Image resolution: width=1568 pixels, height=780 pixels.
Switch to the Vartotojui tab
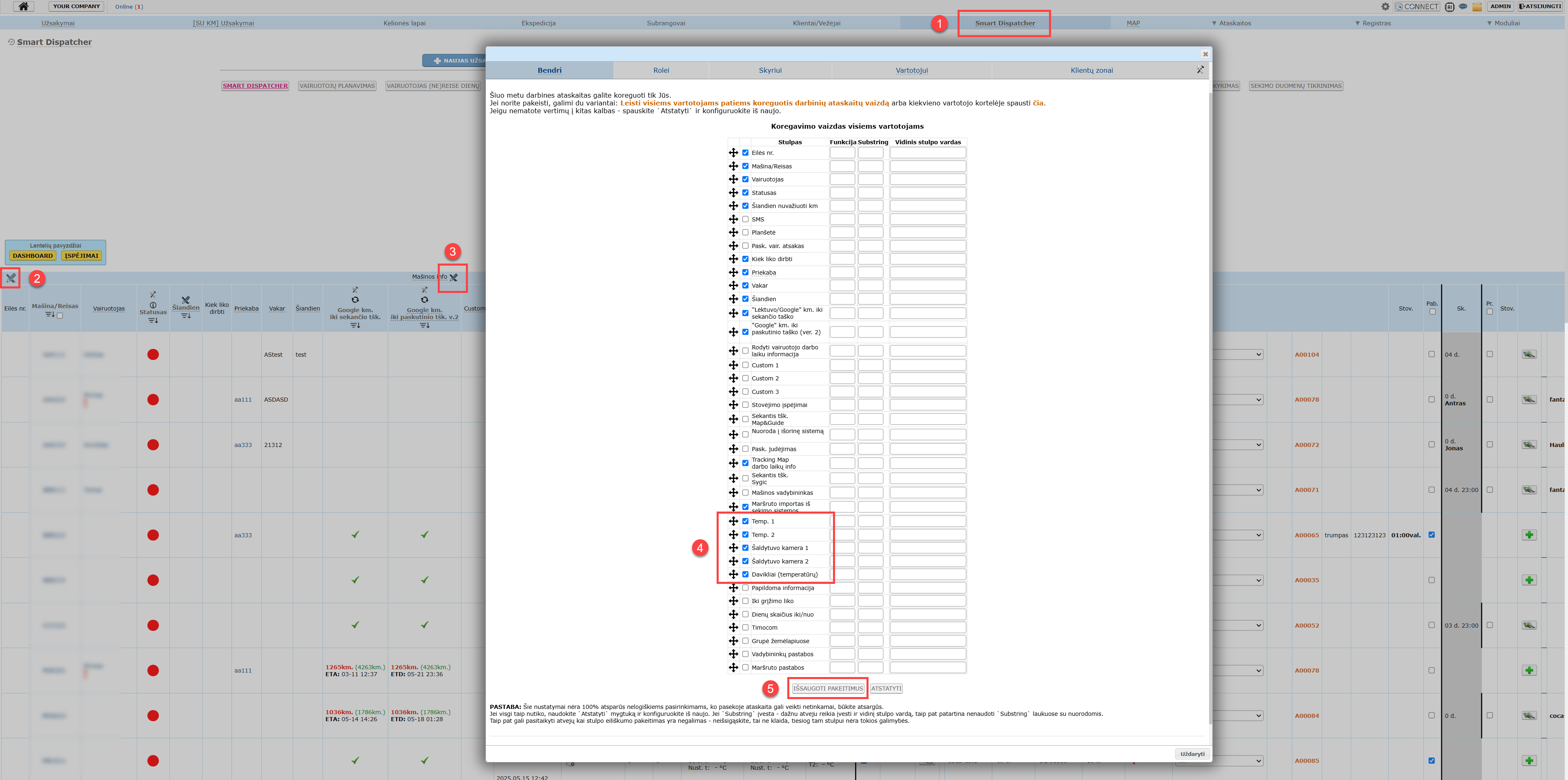coord(911,70)
